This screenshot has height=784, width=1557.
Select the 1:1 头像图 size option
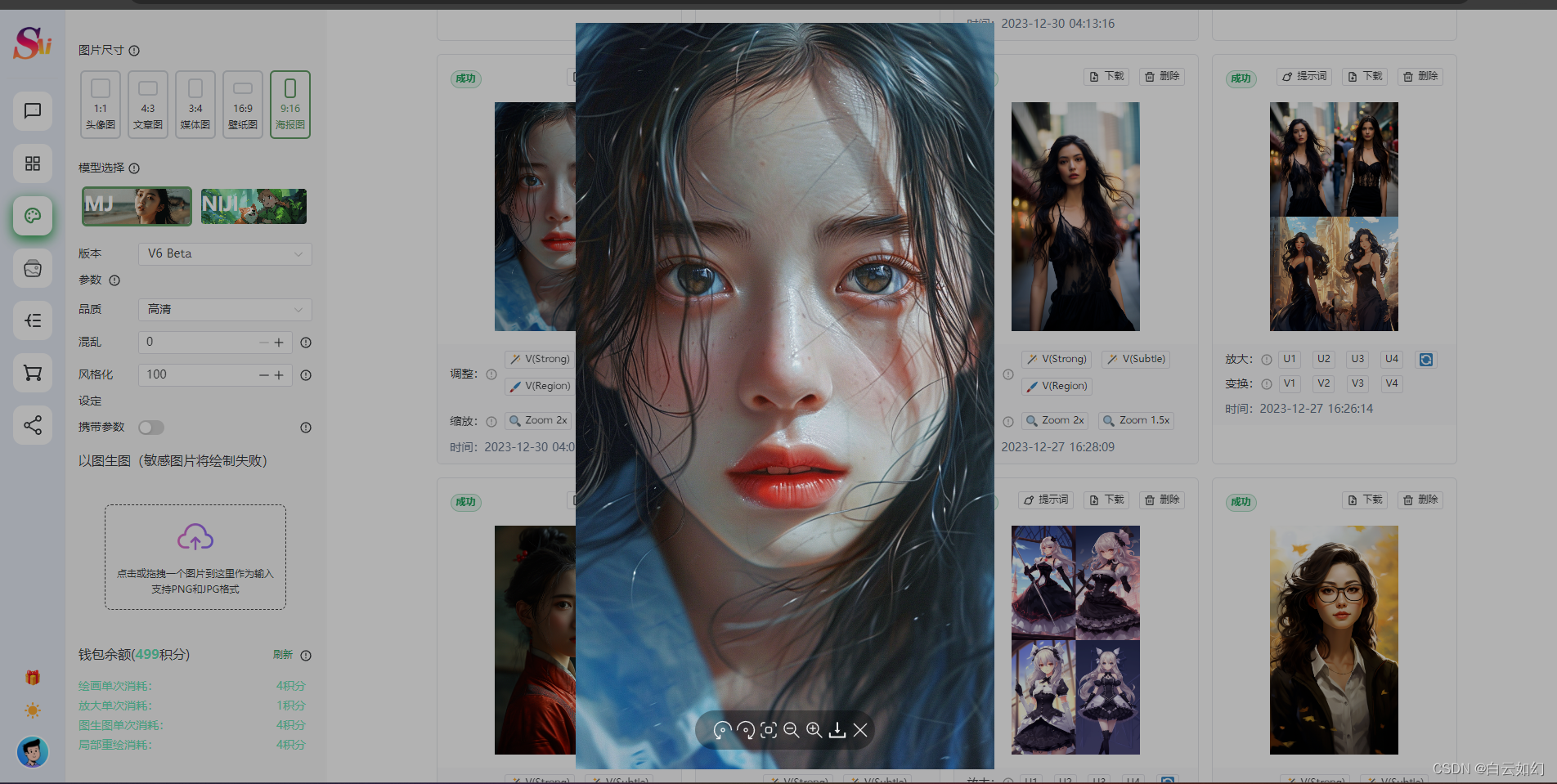click(101, 105)
